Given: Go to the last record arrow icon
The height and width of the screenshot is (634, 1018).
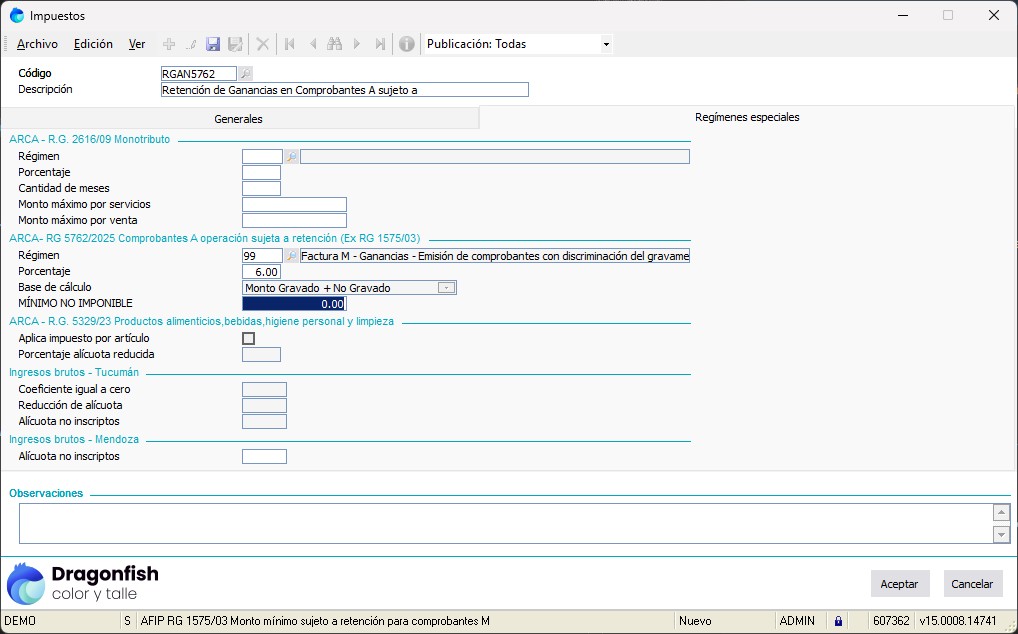Looking at the screenshot, I should 380,44.
